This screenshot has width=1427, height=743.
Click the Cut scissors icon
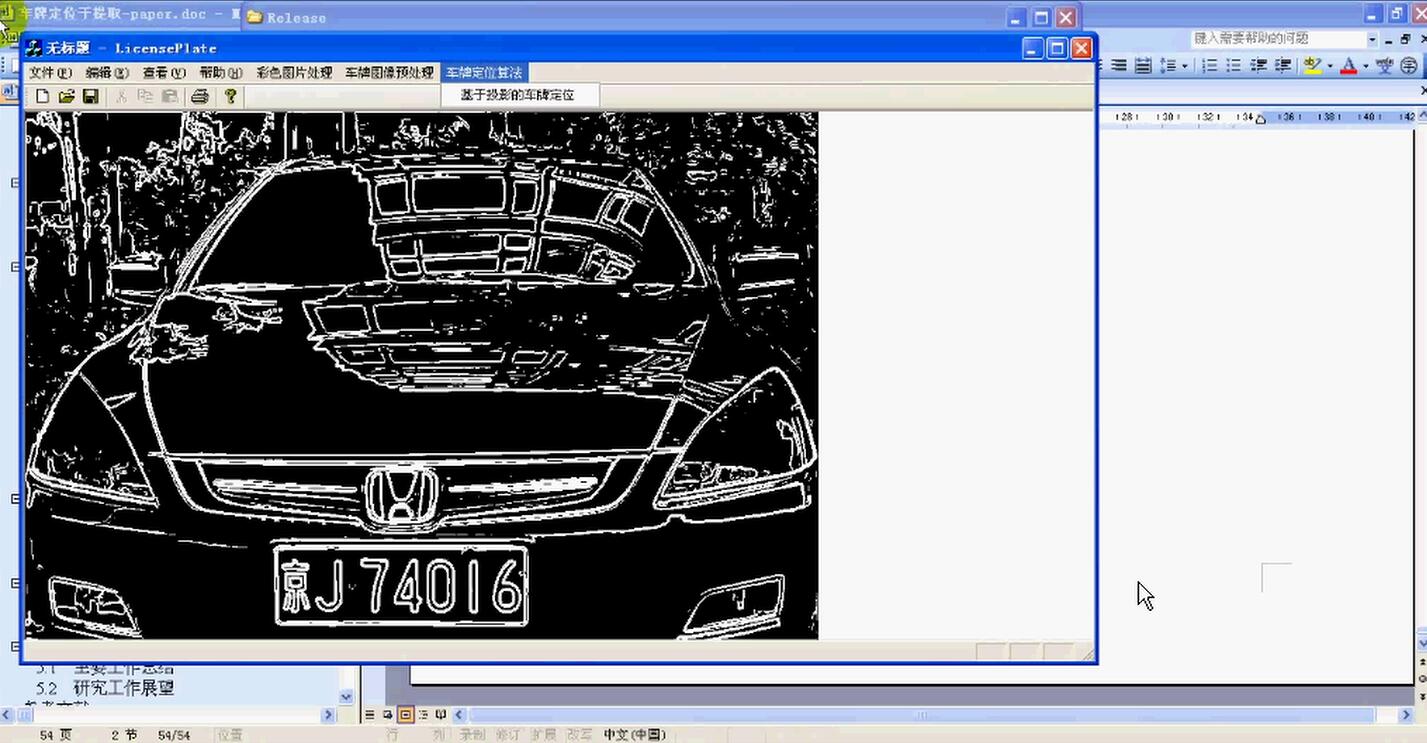click(121, 96)
